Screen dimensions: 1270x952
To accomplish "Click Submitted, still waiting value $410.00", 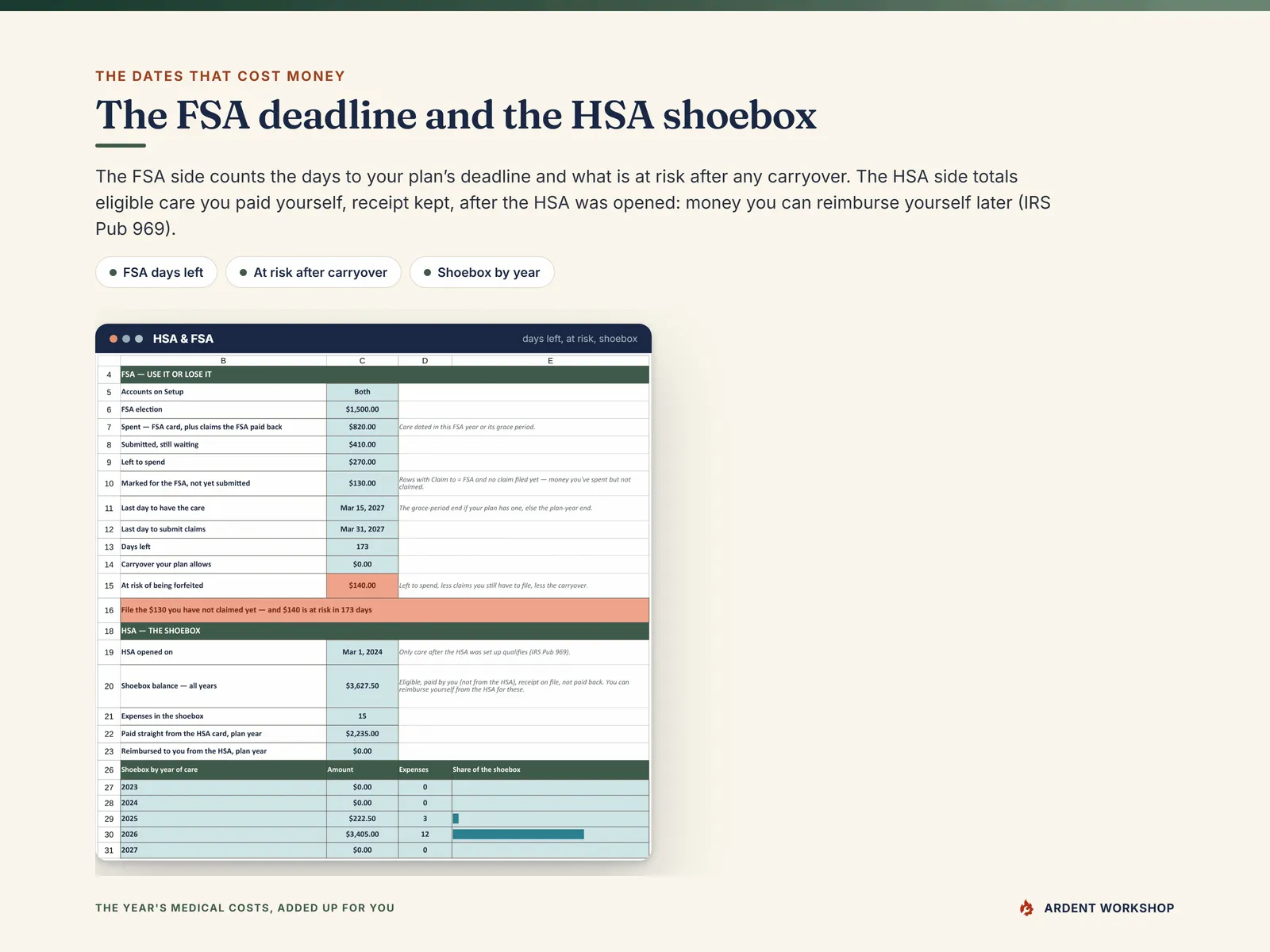I will 362,444.
